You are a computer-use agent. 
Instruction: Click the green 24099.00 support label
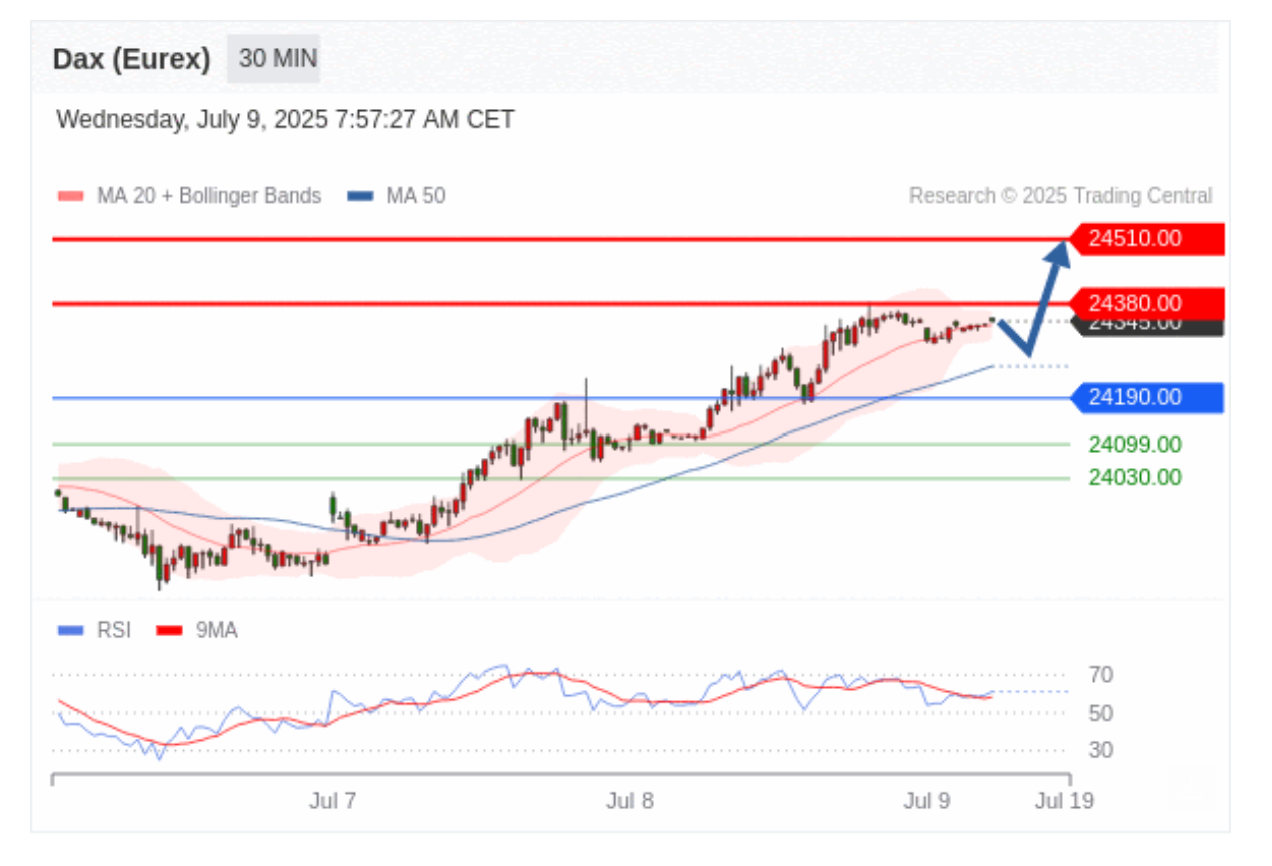pos(1134,445)
